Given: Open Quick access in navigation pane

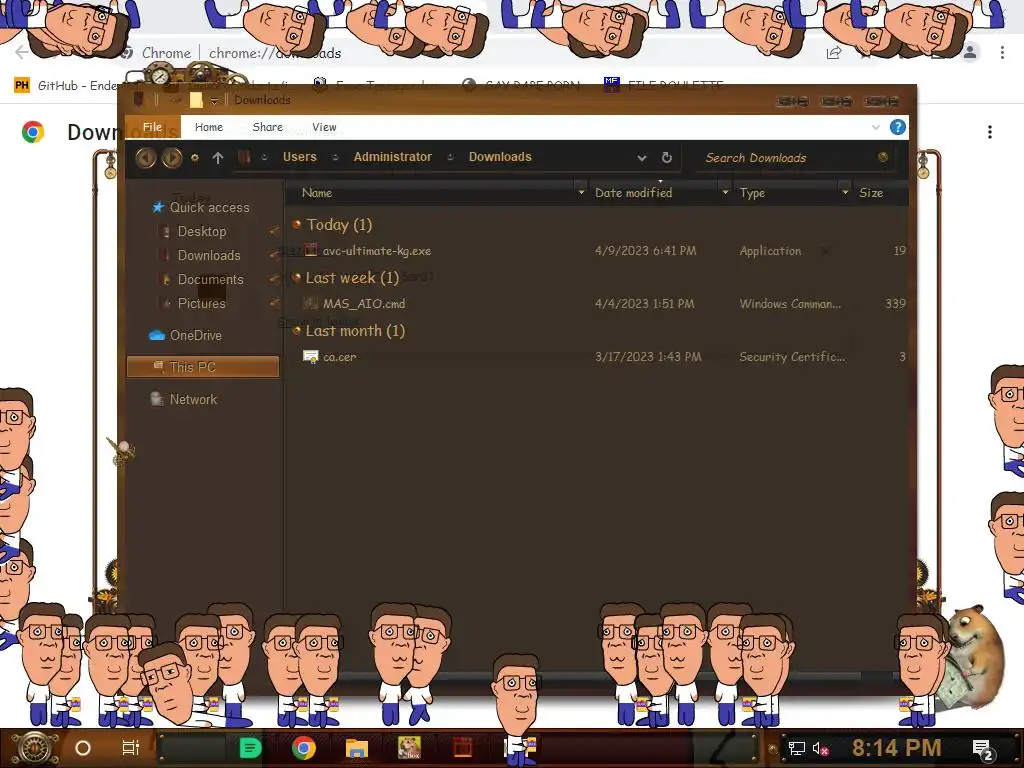Looking at the screenshot, I should click(210, 208).
